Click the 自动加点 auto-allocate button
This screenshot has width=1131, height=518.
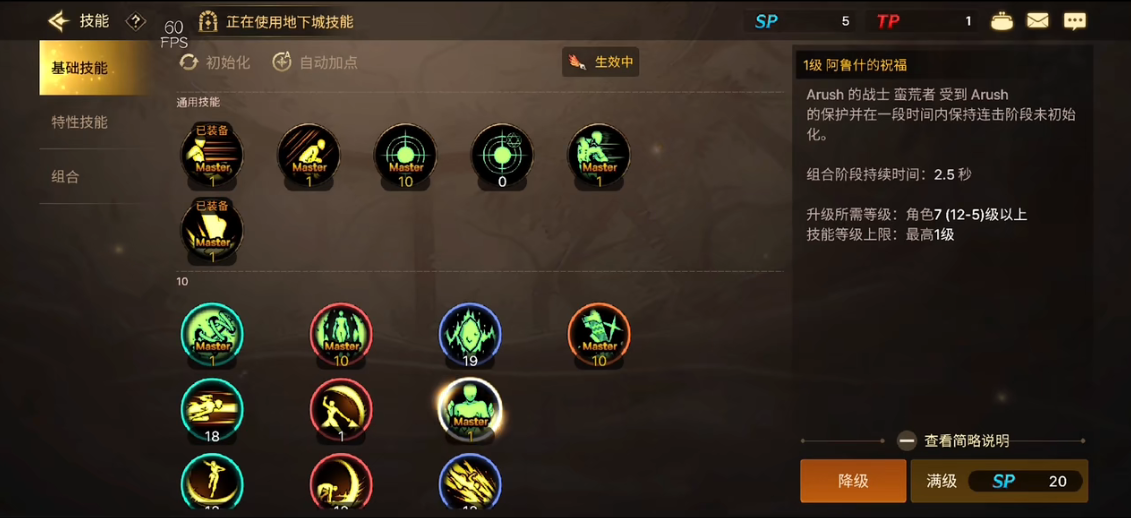click(x=314, y=62)
